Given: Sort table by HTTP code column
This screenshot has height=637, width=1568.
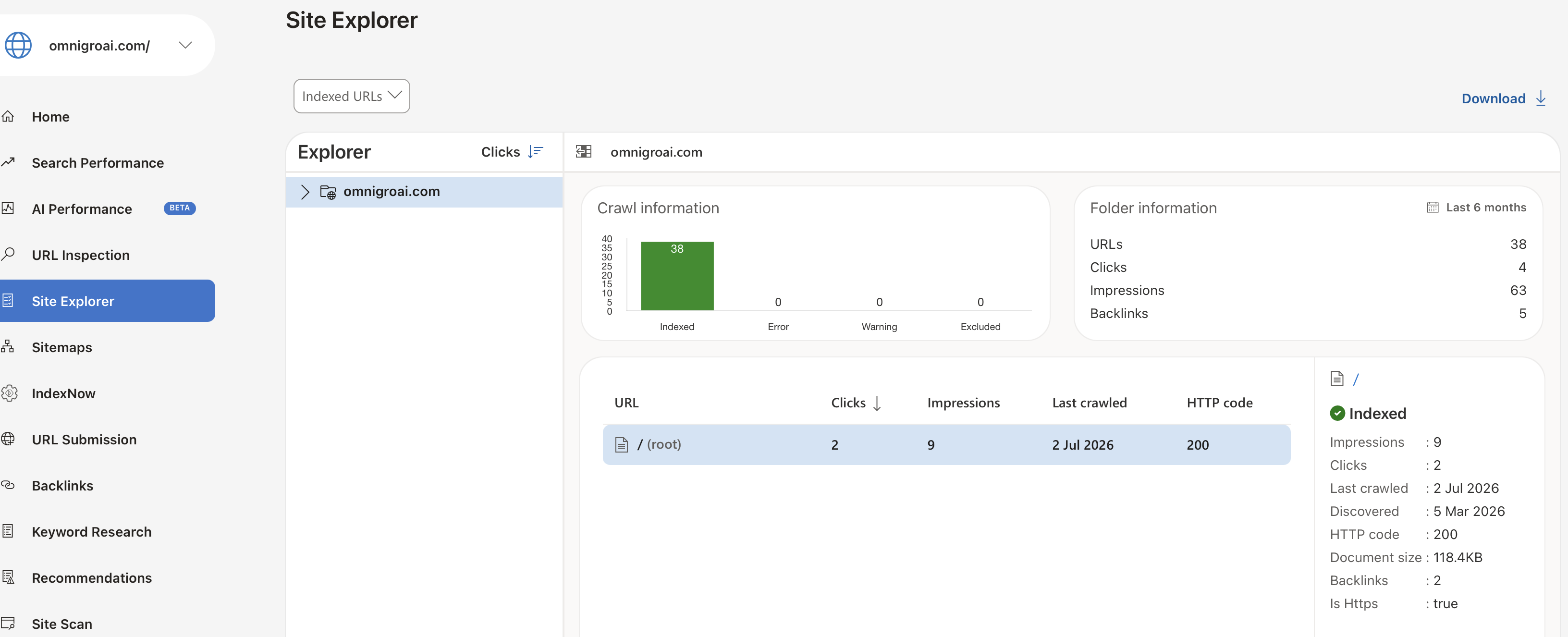Looking at the screenshot, I should [1219, 403].
